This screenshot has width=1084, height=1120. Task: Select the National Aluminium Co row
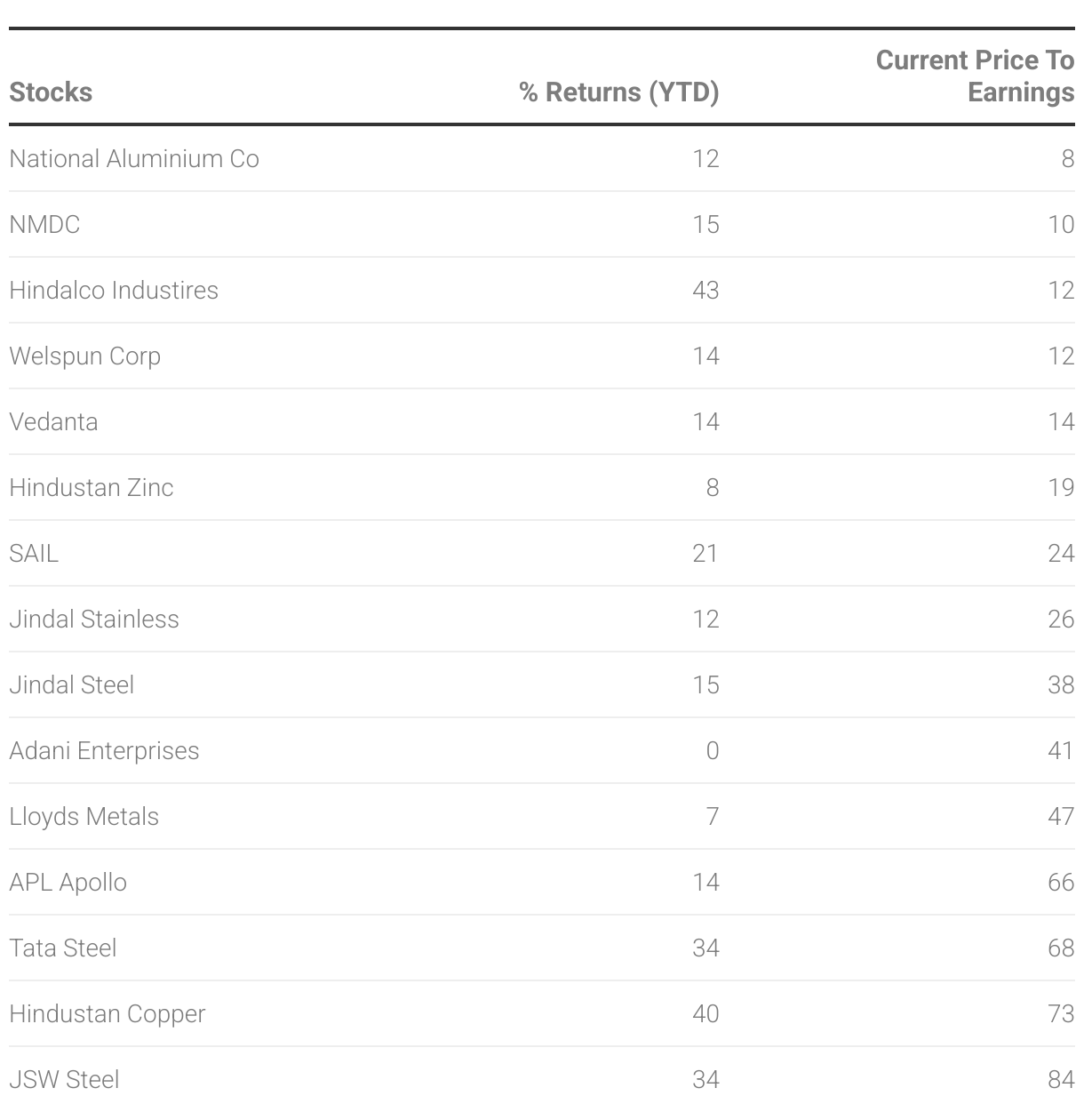[x=134, y=159]
